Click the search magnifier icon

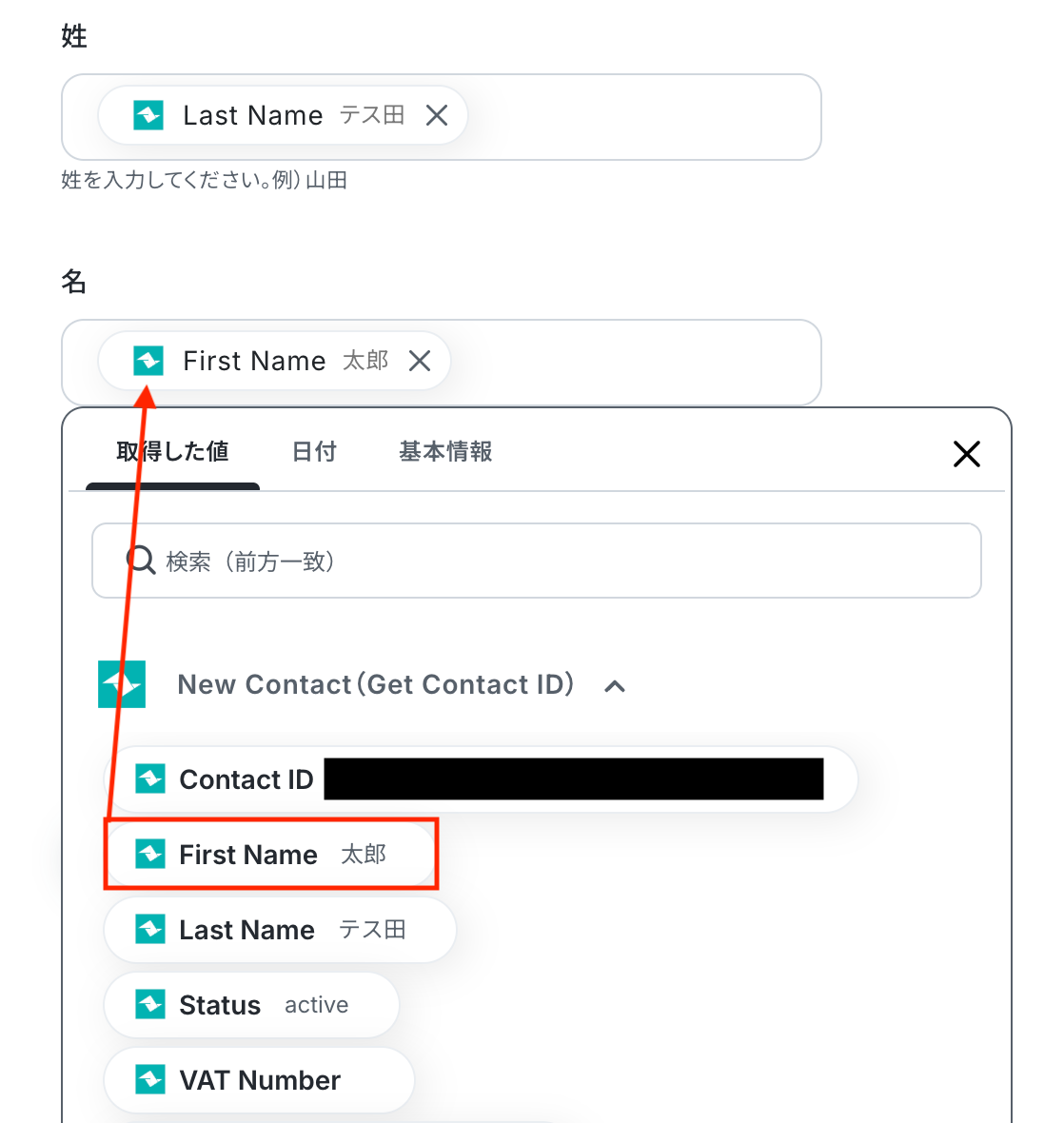pos(140,560)
